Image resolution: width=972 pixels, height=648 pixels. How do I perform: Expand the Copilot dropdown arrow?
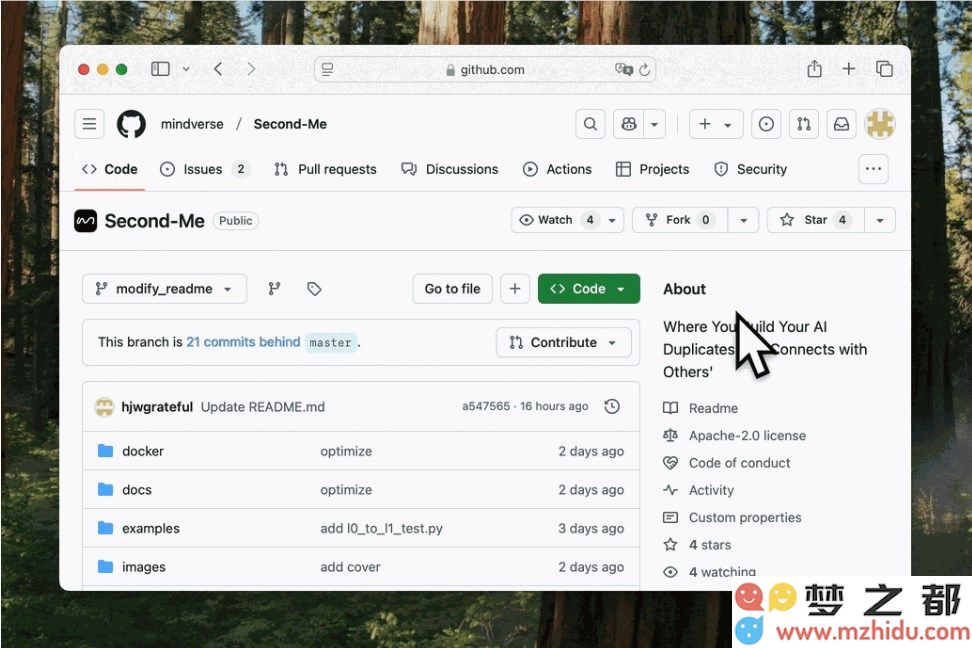click(655, 124)
